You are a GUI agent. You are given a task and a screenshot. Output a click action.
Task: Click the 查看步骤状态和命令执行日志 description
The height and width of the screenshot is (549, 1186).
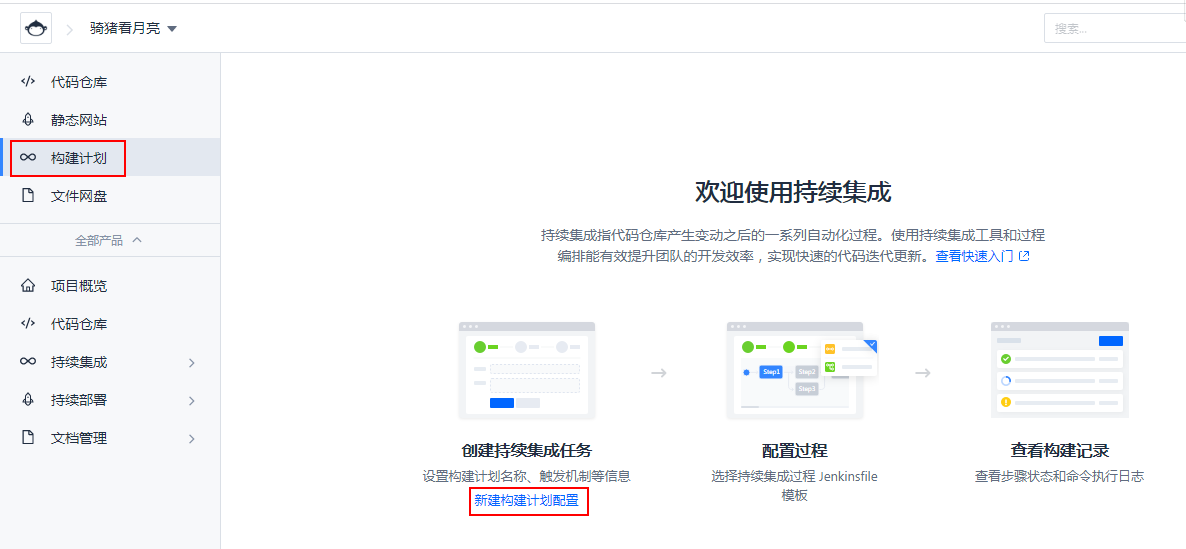coord(1059,476)
